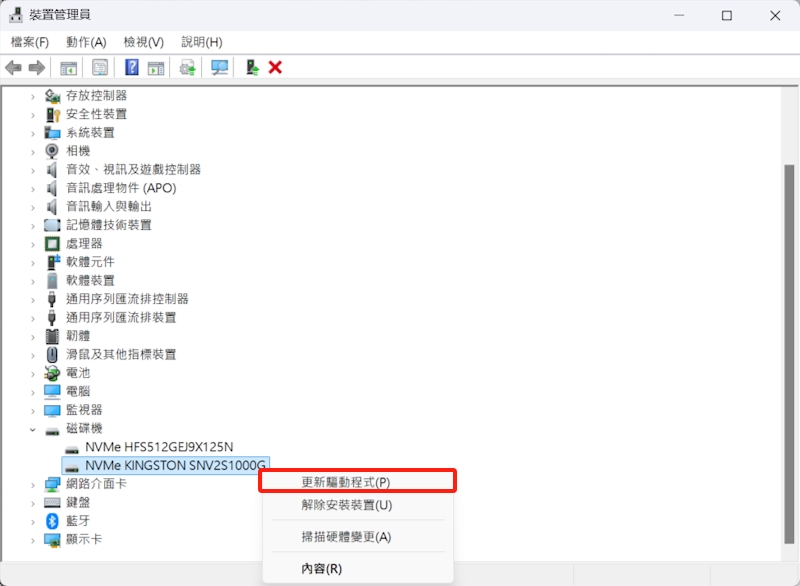Click the scan hardware changes monitor icon

219,67
